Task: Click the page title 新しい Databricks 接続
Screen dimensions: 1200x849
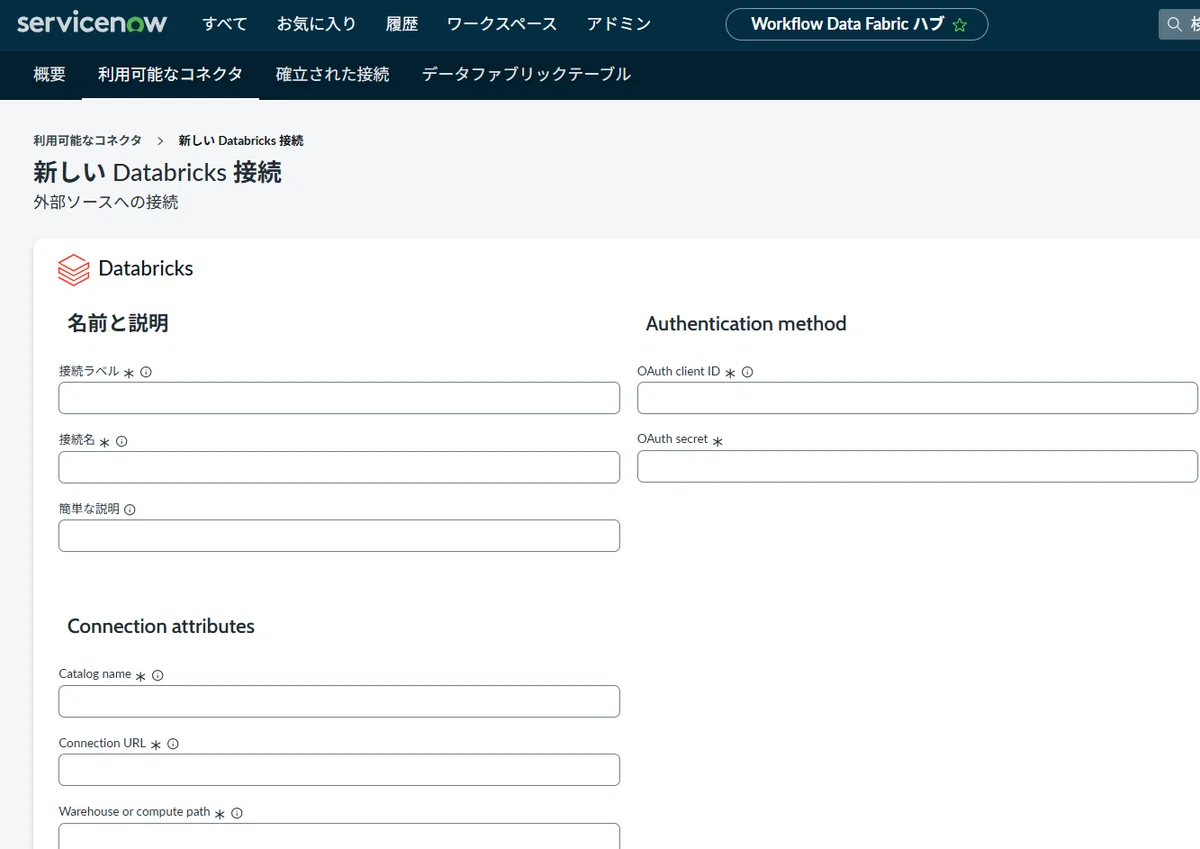Action: (157, 172)
